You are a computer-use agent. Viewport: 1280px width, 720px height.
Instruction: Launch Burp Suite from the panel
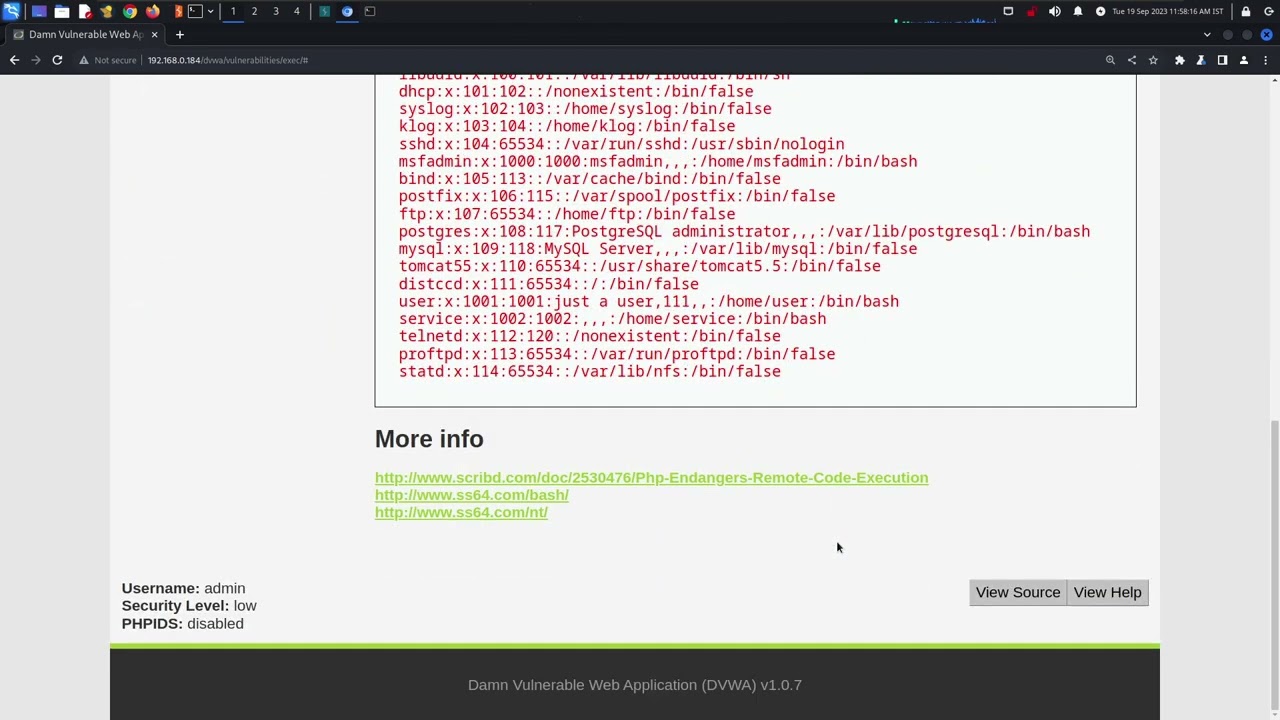click(178, 11)
